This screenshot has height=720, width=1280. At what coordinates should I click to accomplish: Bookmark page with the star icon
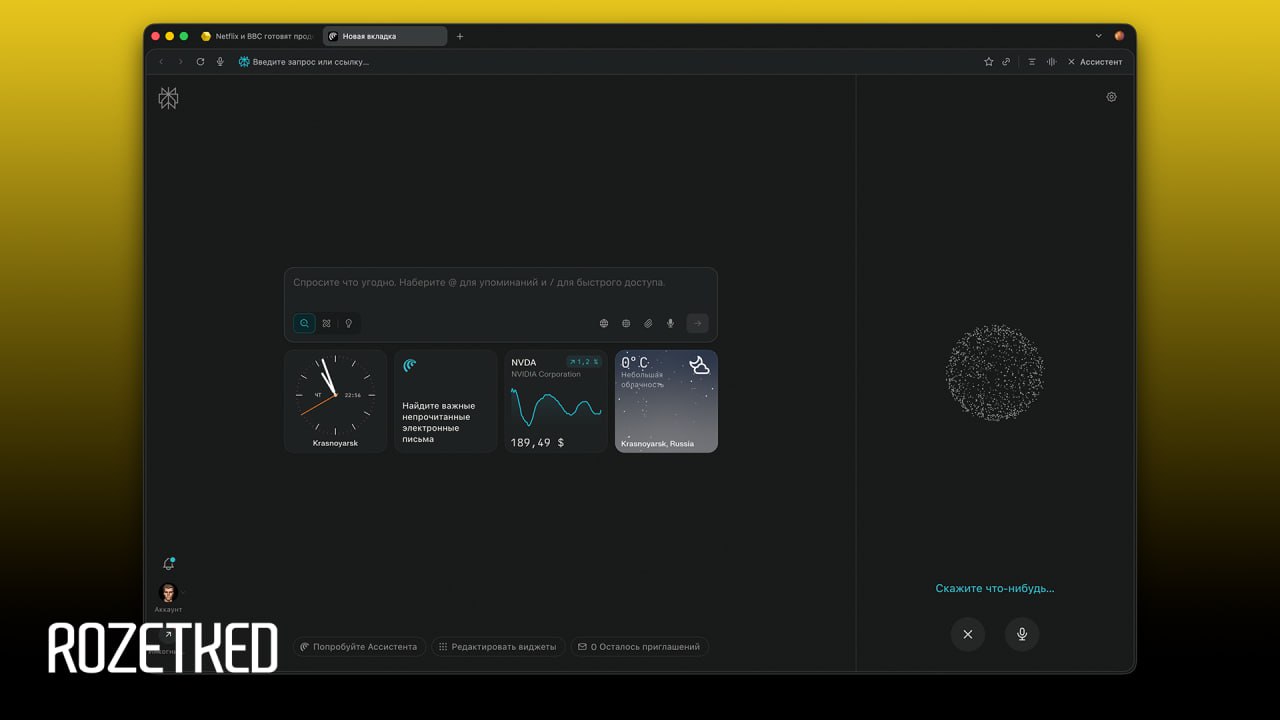tap(988, 62)
